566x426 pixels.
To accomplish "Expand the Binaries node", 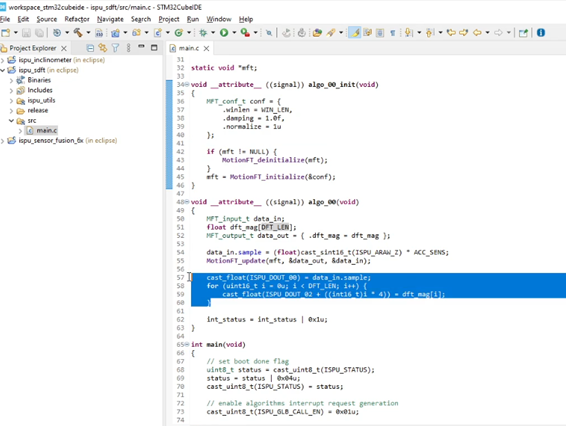I will pos(12,80).
